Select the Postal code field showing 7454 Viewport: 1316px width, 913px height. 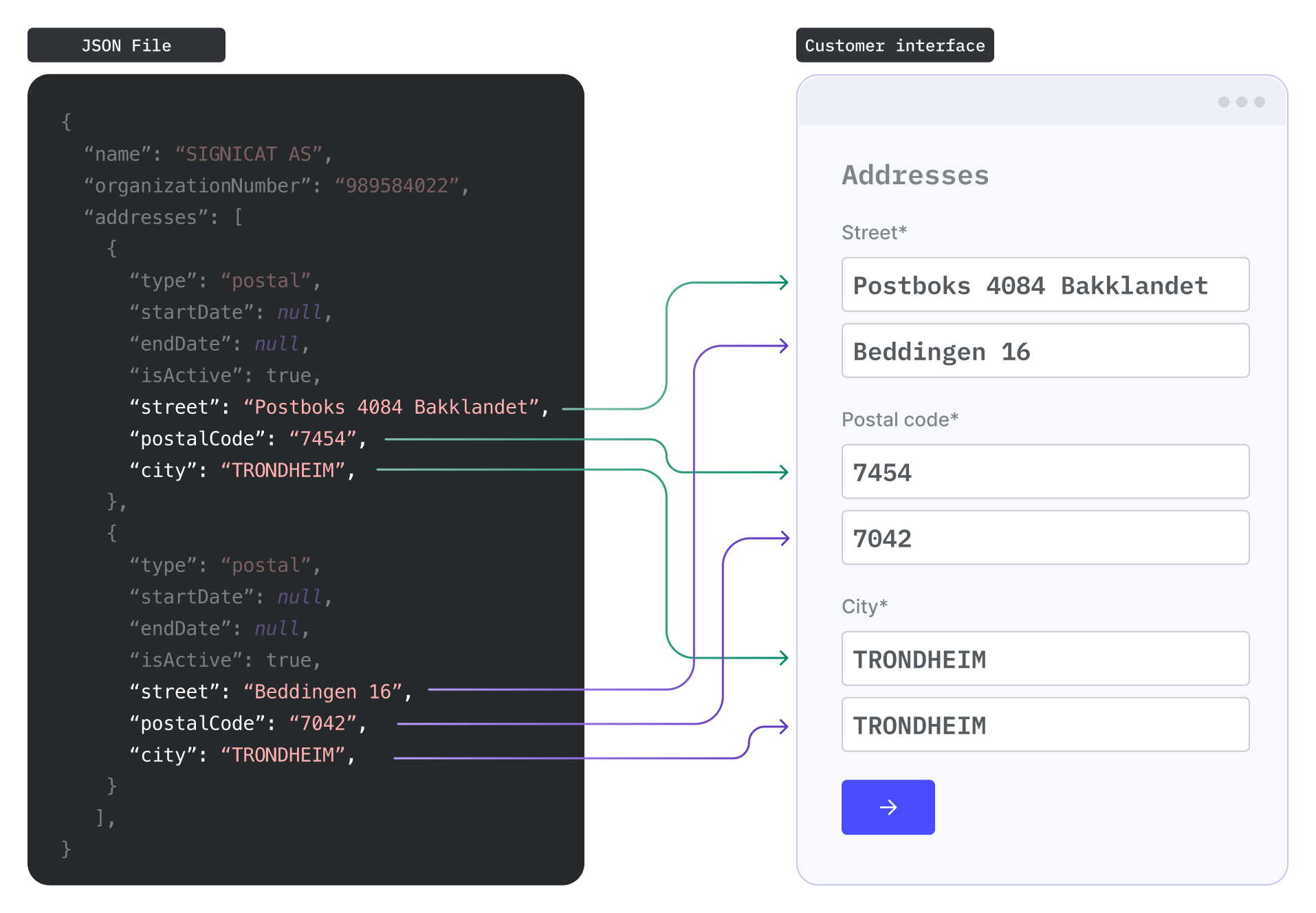pyautogui.click(x=1045, y=472)
